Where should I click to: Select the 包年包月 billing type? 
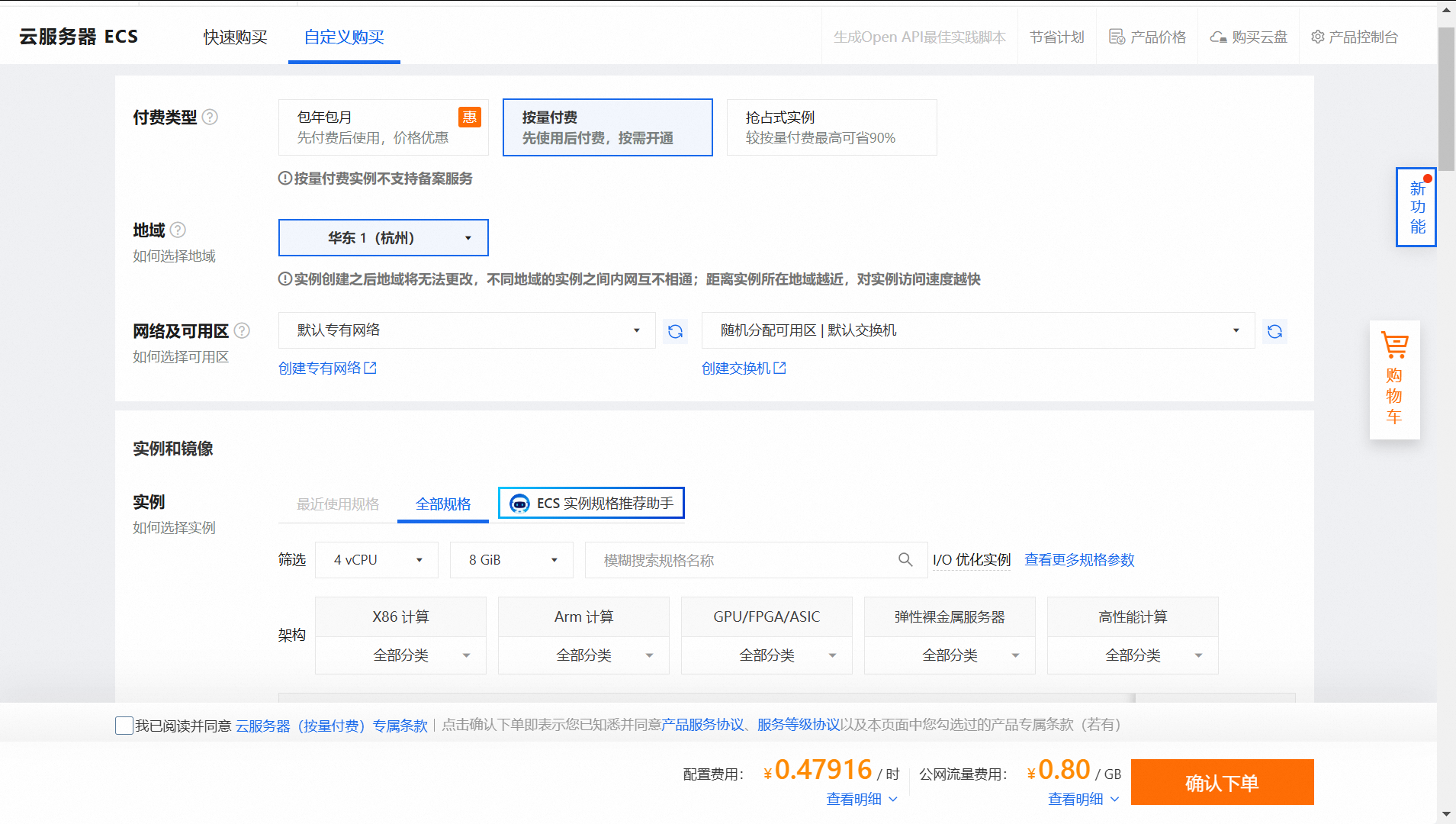click(x=383, y=127)
